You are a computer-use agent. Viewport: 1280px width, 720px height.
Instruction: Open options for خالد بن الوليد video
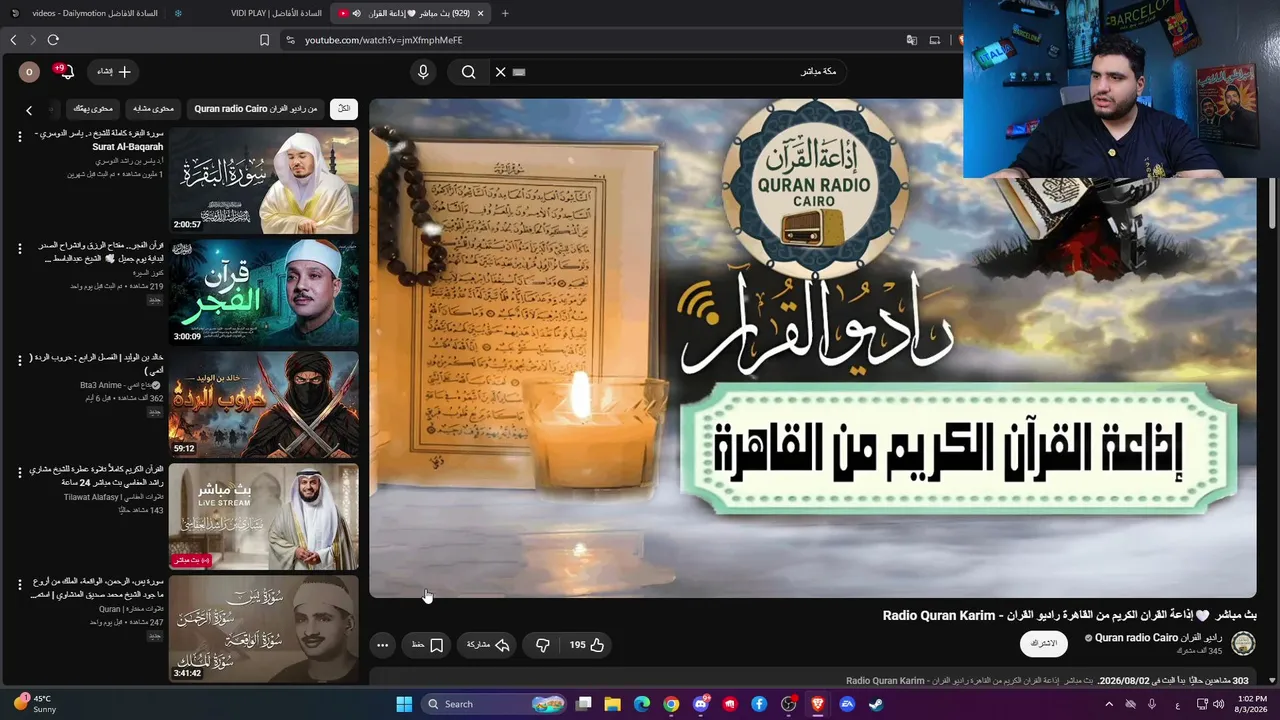tap(19, 361)
